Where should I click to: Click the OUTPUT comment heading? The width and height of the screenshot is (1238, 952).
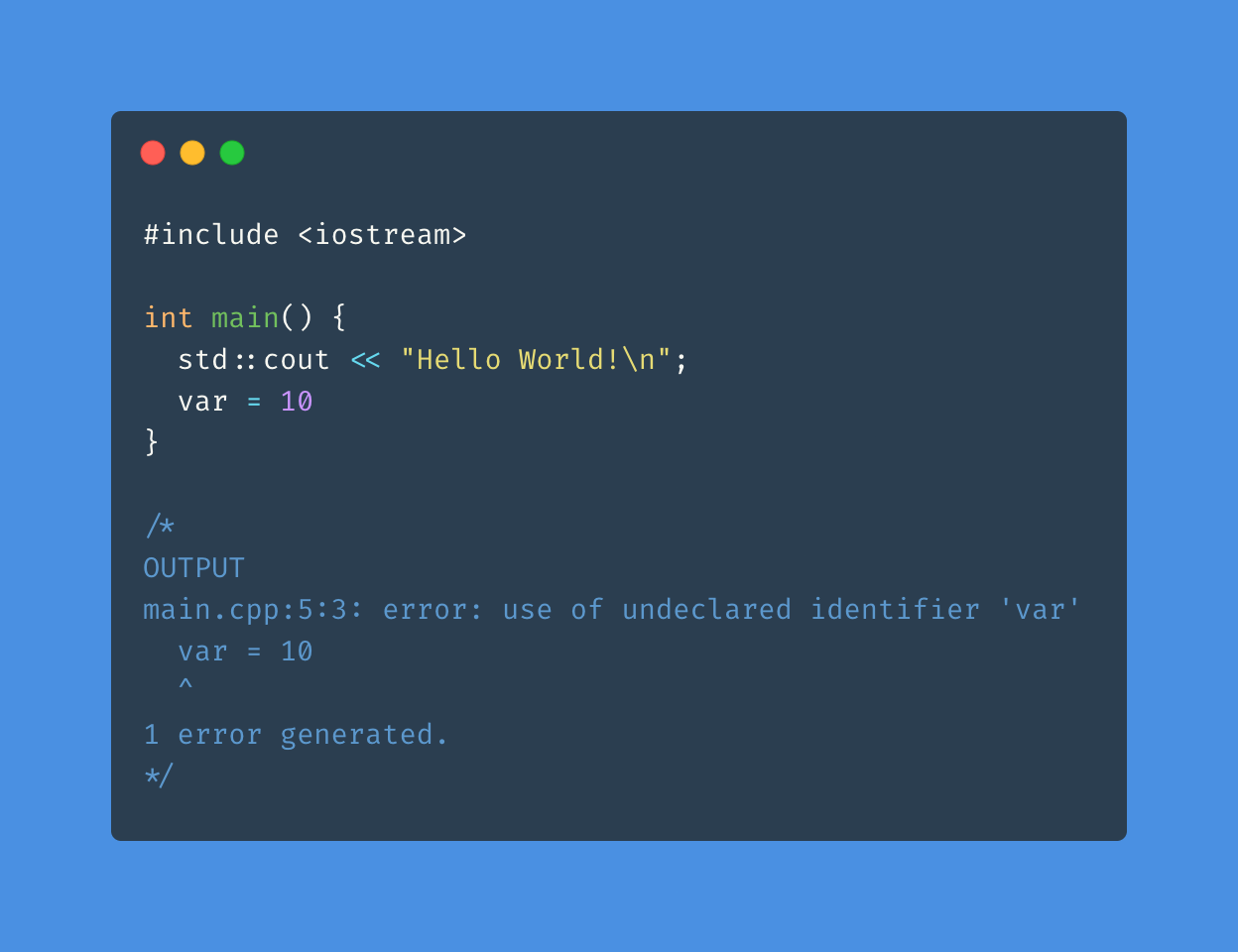(x=193, y=568)
